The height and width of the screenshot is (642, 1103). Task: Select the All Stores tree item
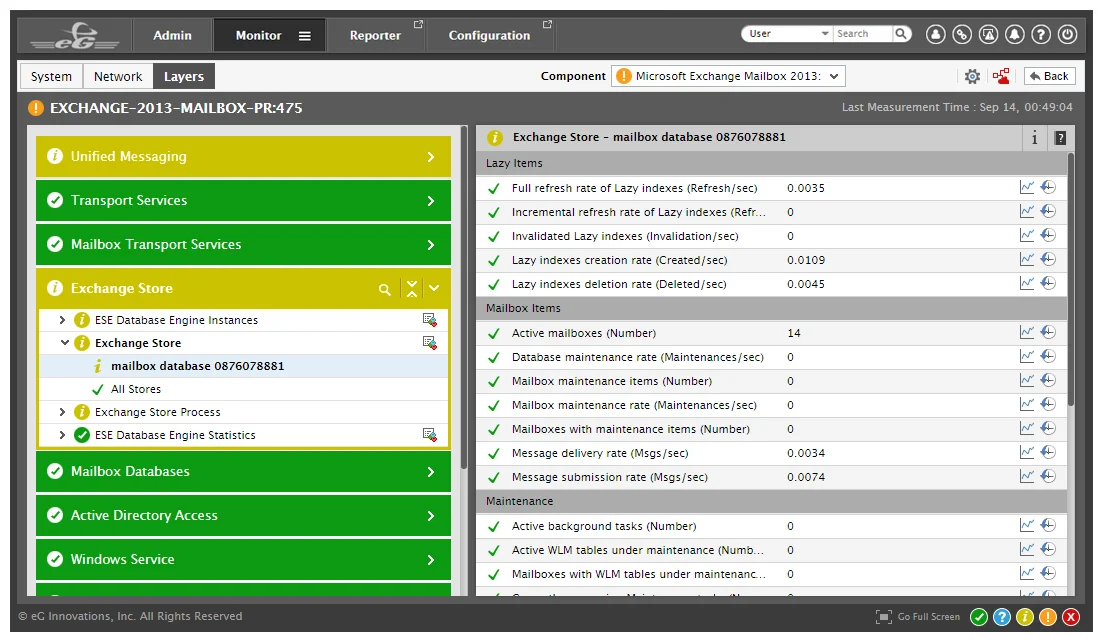click(136, 389)
